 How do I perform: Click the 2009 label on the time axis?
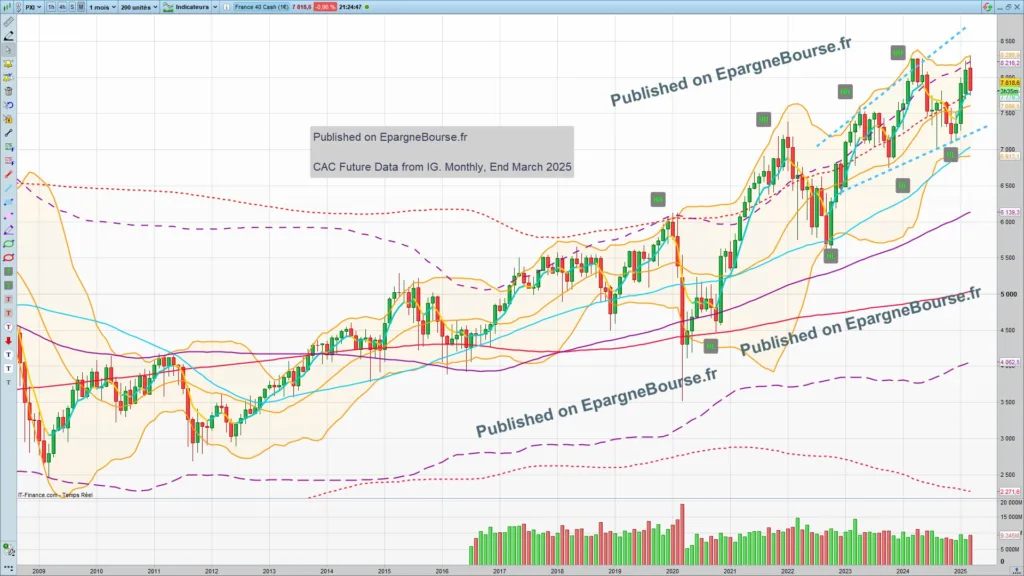tap(39, 571)
